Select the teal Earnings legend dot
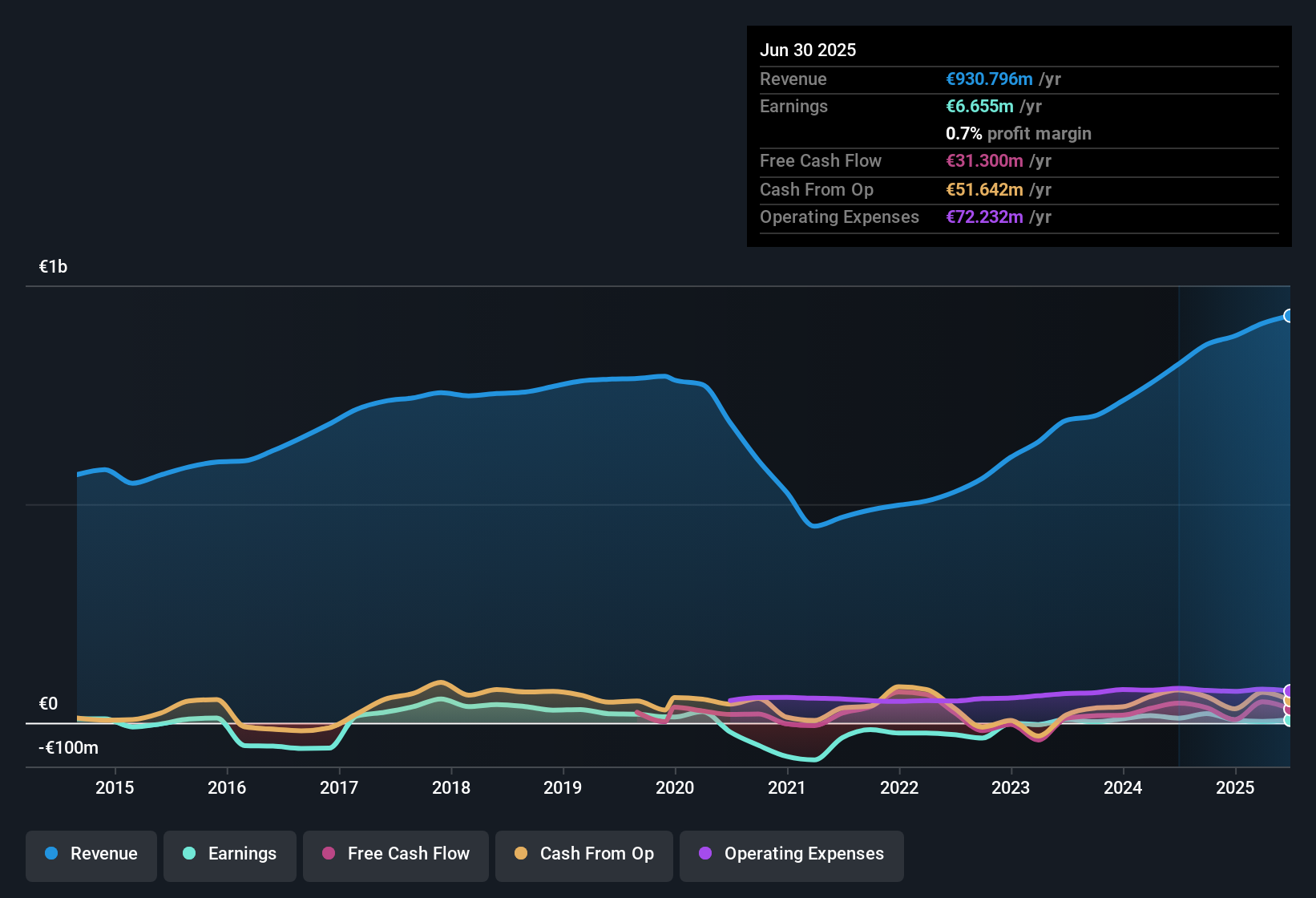The width and height of the screenshot is (1316, 898). [190, 855]
